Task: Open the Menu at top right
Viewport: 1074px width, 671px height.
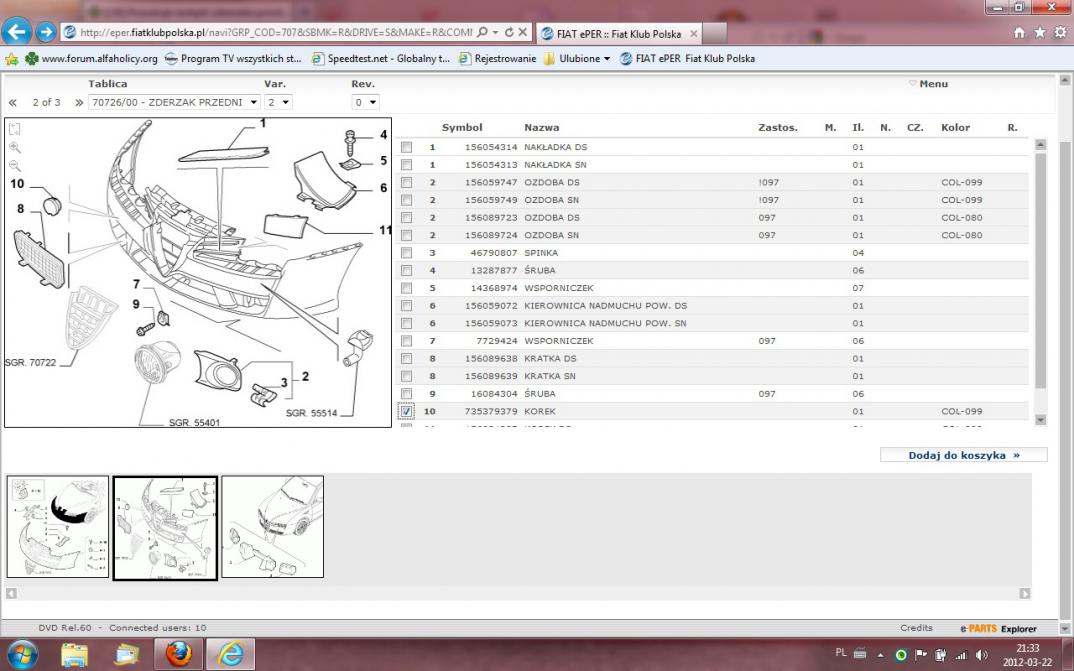Action: tap(929, 84)
